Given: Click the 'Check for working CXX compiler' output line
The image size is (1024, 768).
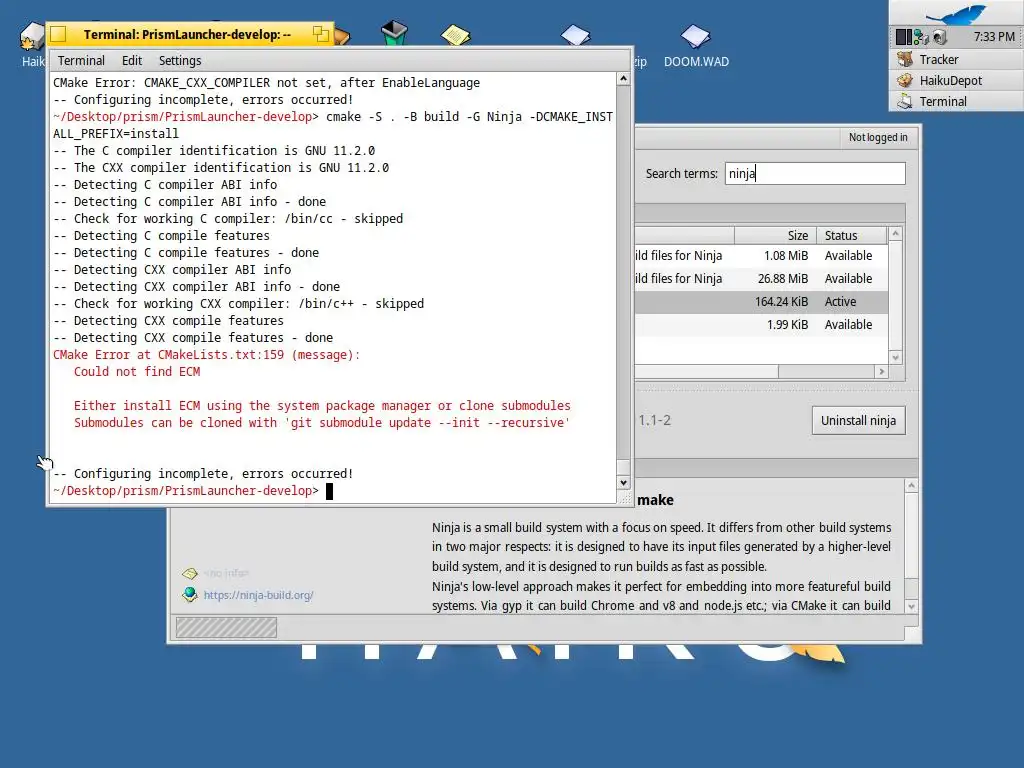Looking at the screenshot, I should (238, 304).
